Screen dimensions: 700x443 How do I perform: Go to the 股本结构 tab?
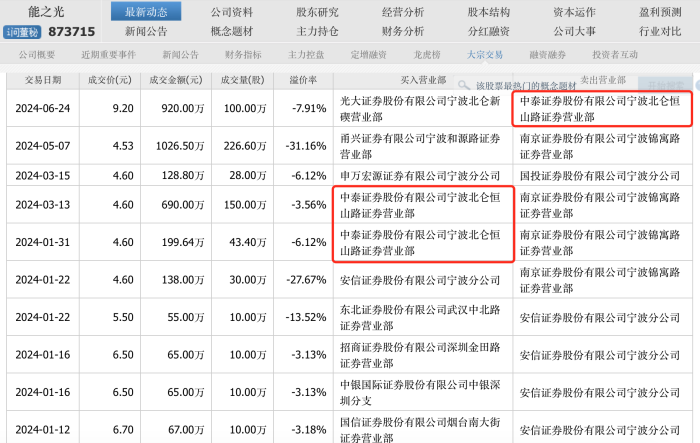coord(488,12)
